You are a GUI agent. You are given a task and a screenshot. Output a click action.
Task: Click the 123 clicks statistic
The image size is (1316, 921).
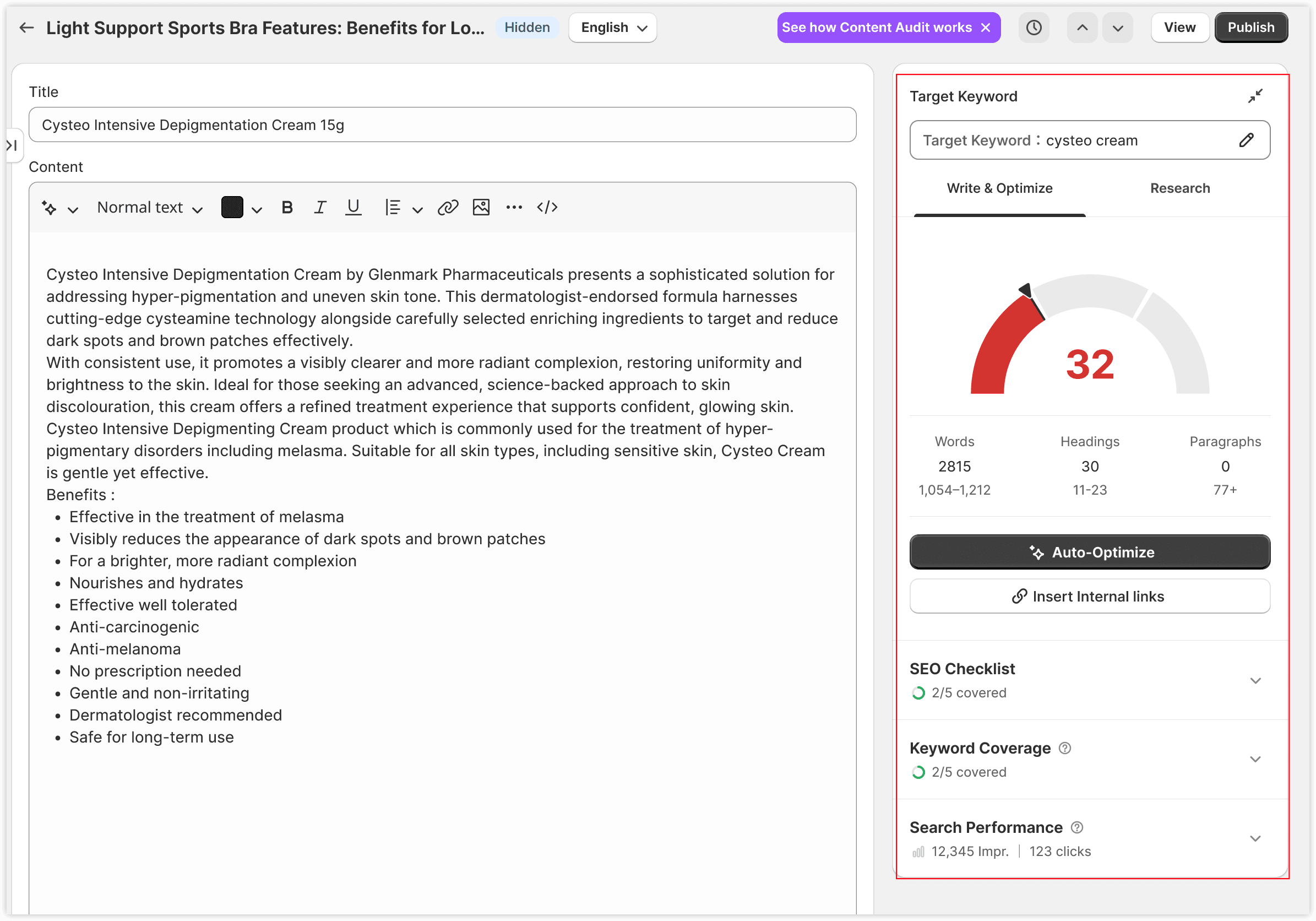point(1059,851)
